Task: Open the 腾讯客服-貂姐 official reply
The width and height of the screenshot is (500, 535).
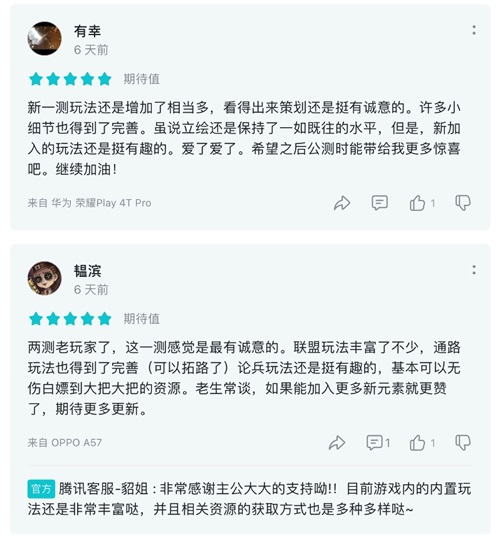Action: (x=249, y=499)
